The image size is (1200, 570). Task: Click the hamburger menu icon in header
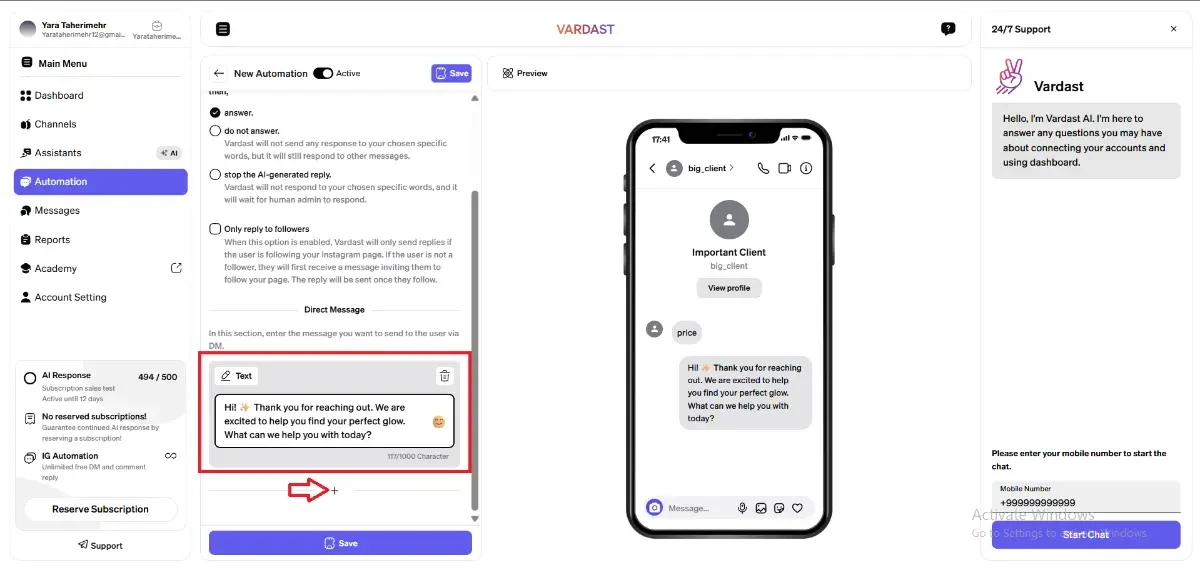(223, 29)
